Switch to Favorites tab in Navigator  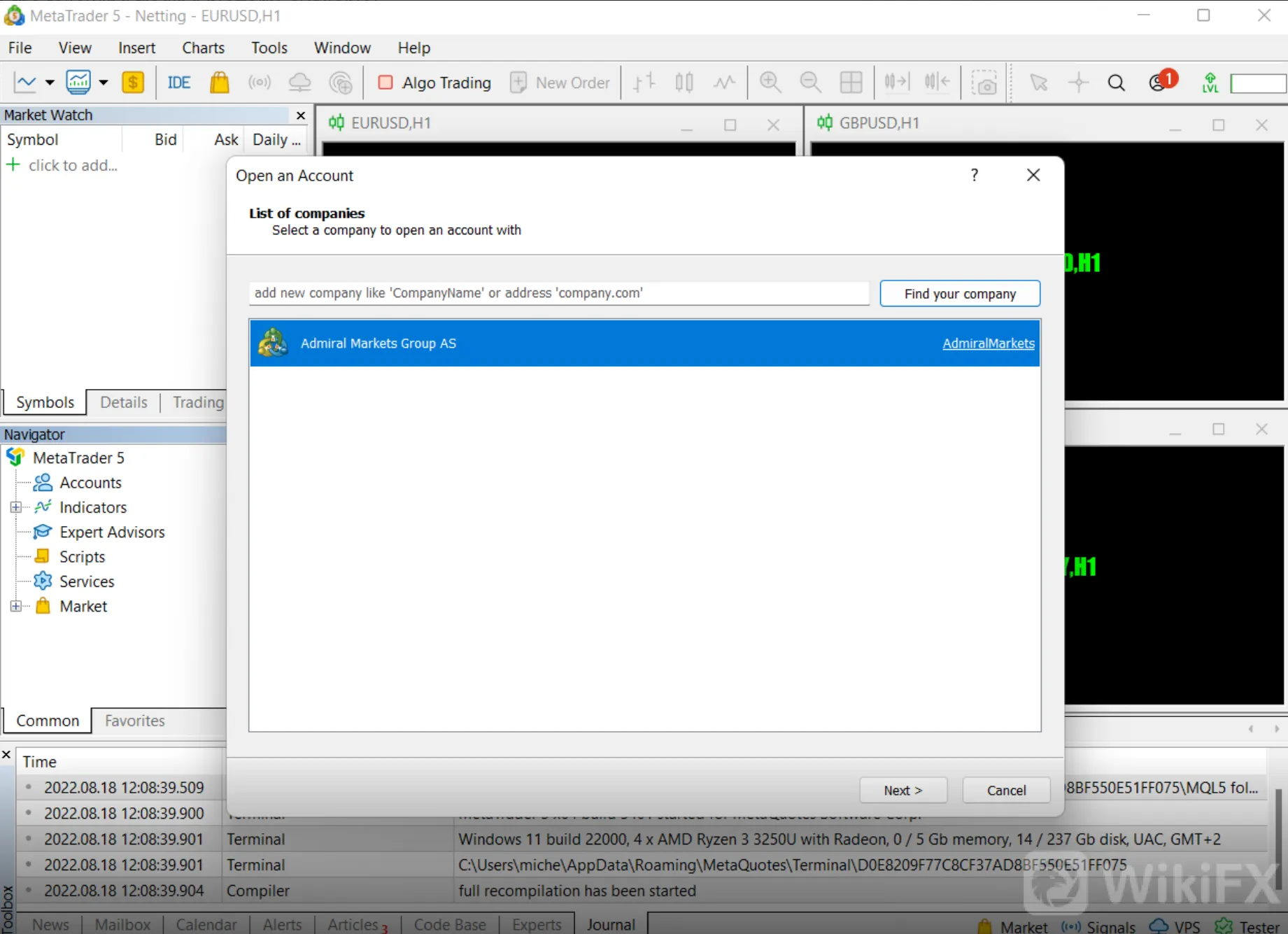click(x=135, y=721)
